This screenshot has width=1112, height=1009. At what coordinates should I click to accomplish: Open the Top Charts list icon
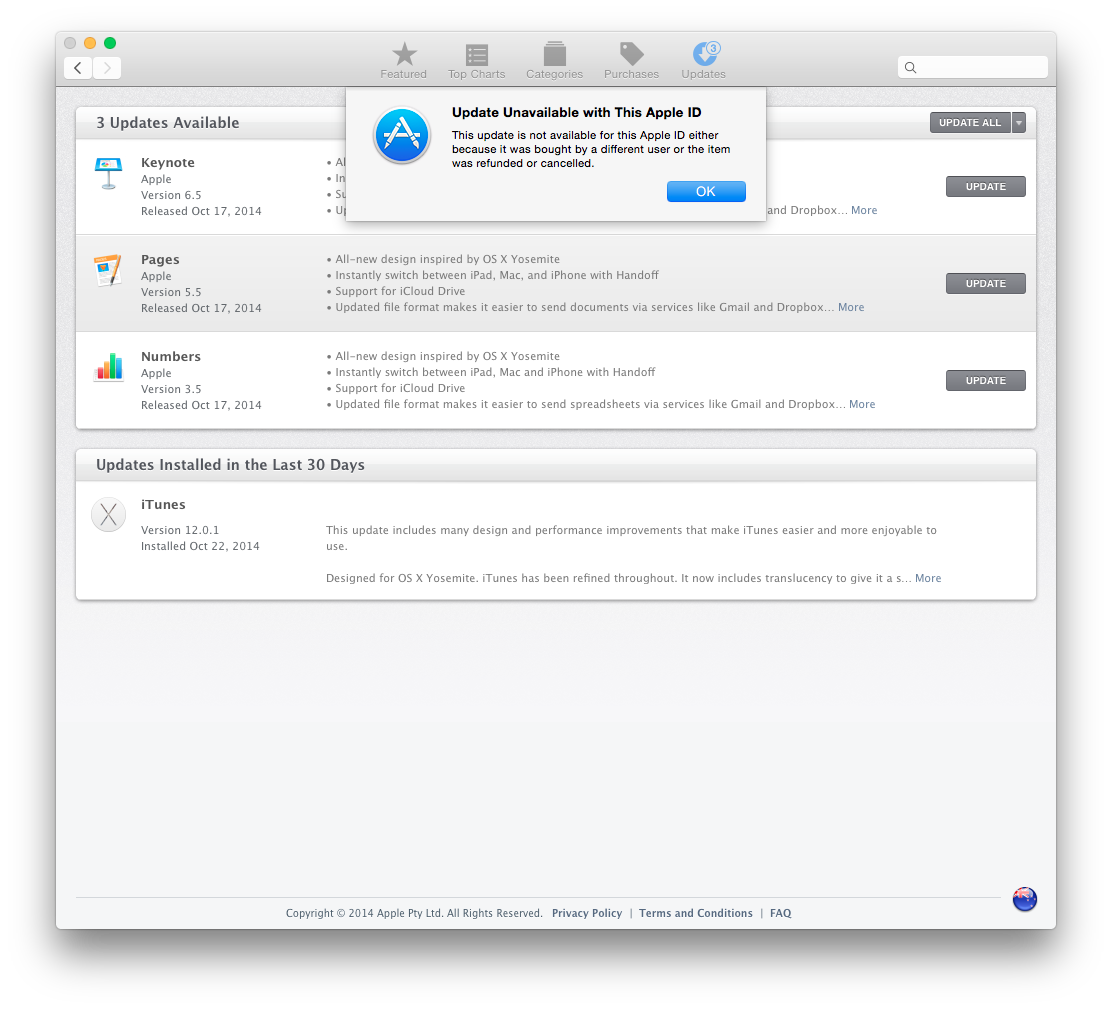pos(477,60)
